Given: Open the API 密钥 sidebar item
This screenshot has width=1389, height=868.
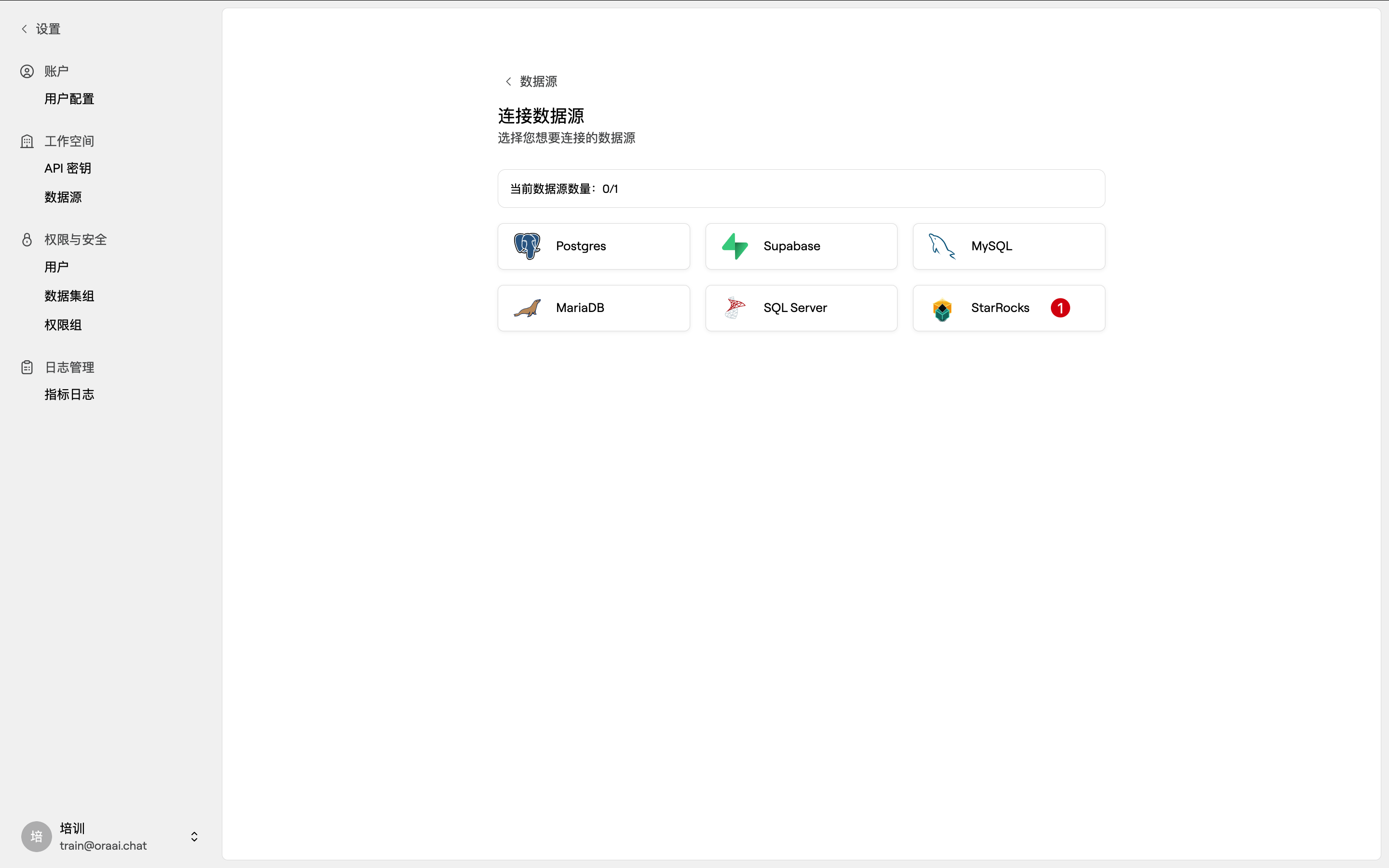Looking at the screenshot, I should coord(68,168).
